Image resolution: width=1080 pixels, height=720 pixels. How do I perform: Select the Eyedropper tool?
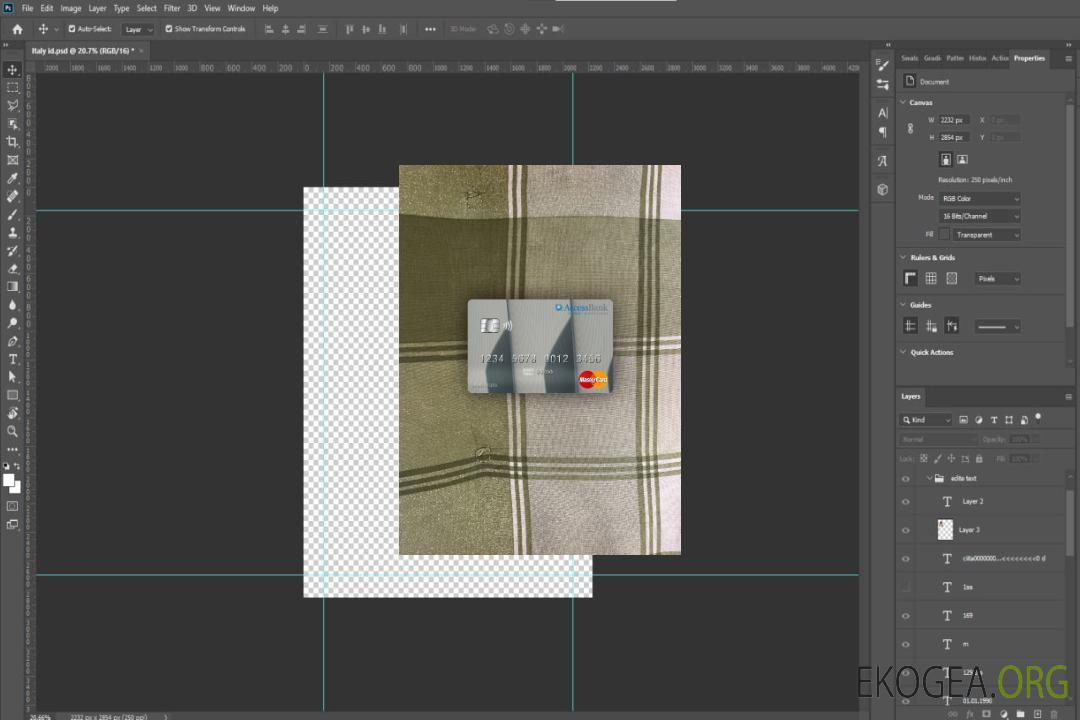click(x=12, y=178)
